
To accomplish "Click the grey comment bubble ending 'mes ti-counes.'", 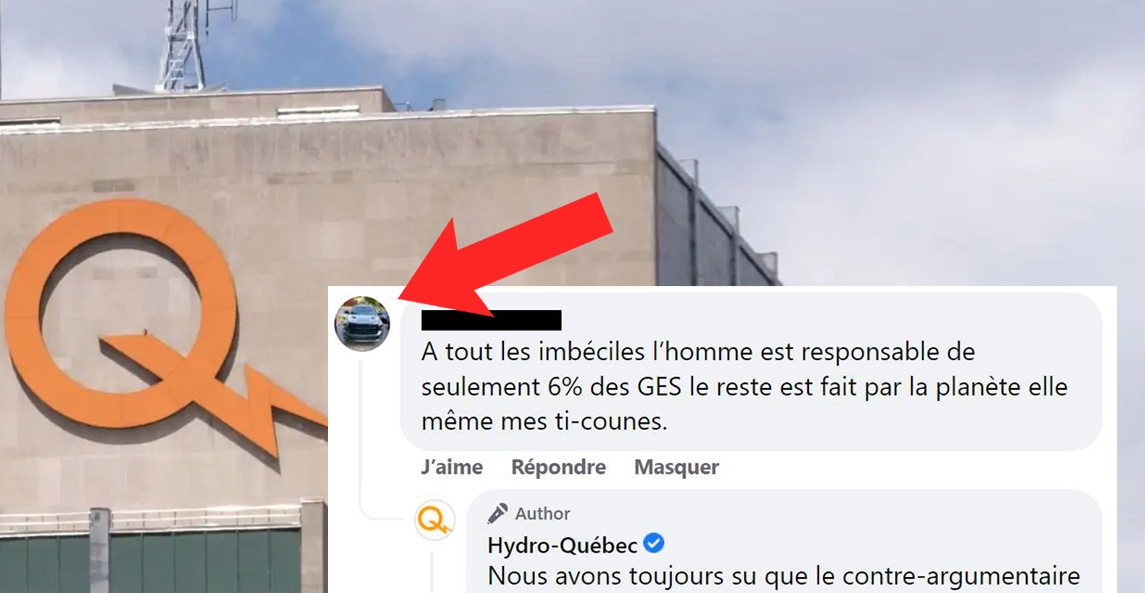I will pyautogui.click(x=751, y=371).
